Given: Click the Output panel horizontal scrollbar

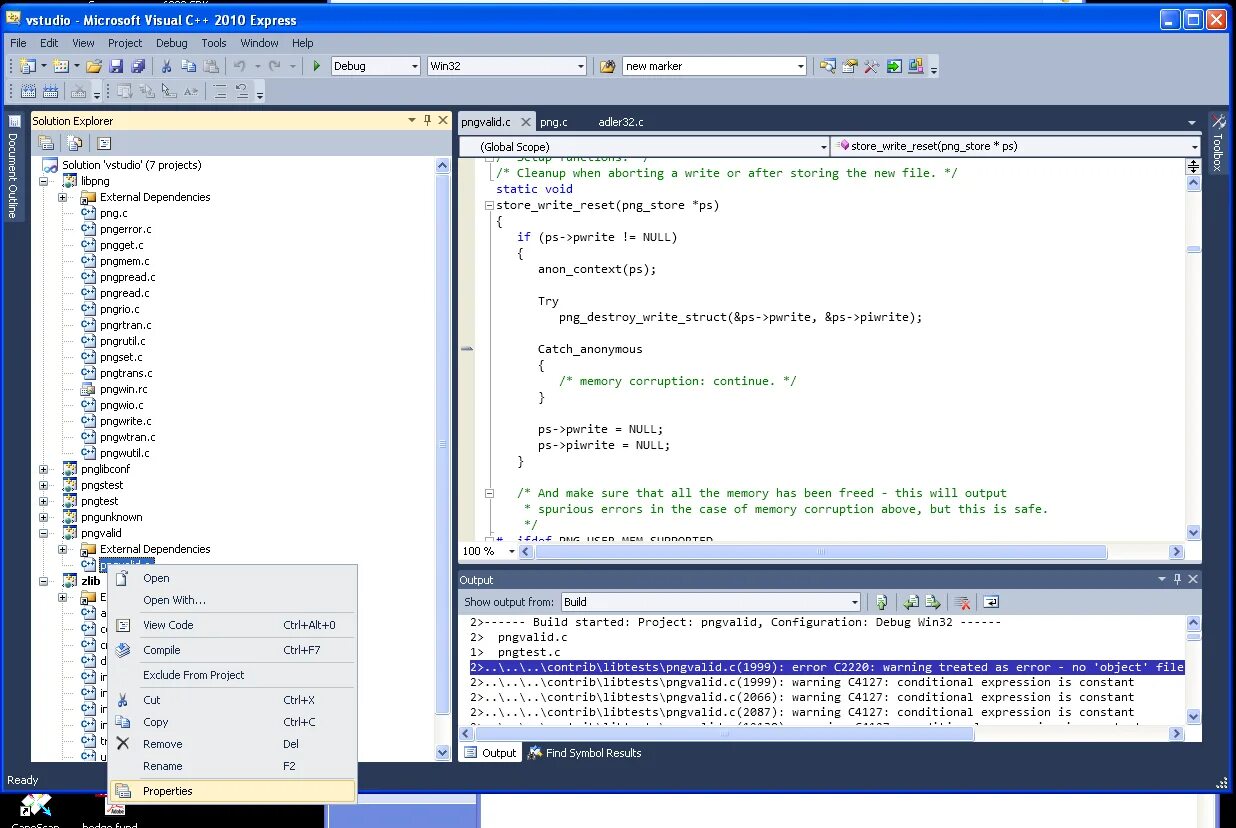Looking at the screenshot, I should [x=822, y=733].
